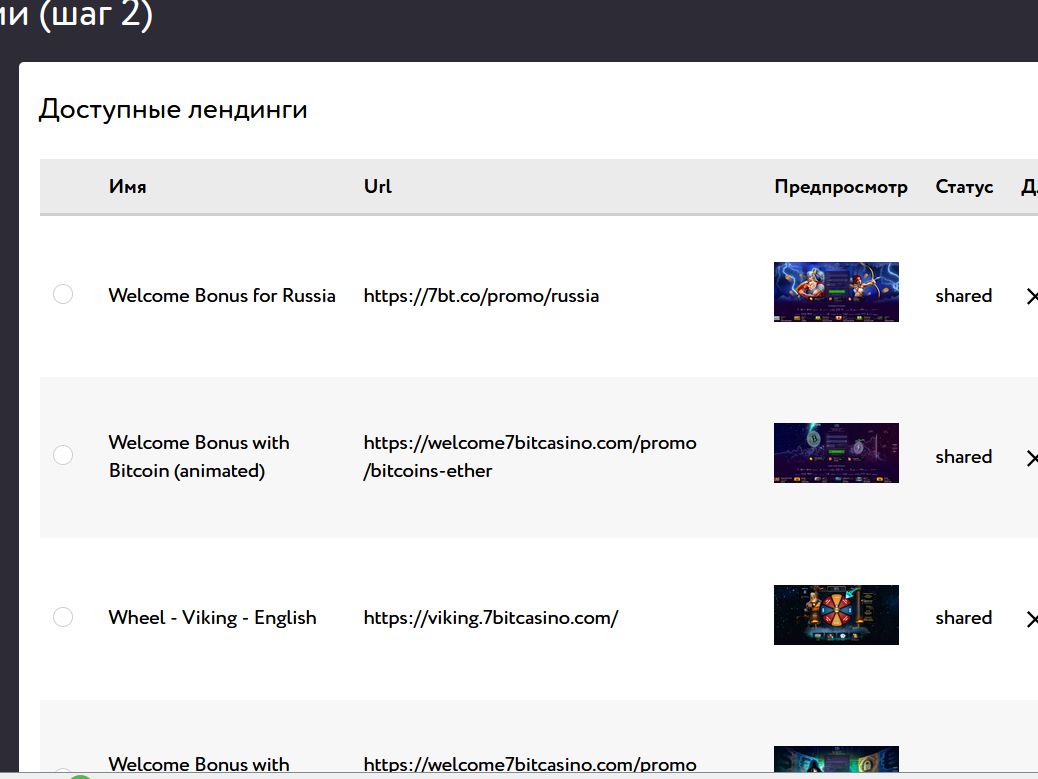Click 'shared' status in the Wheel - Viking row

(963, 618)
